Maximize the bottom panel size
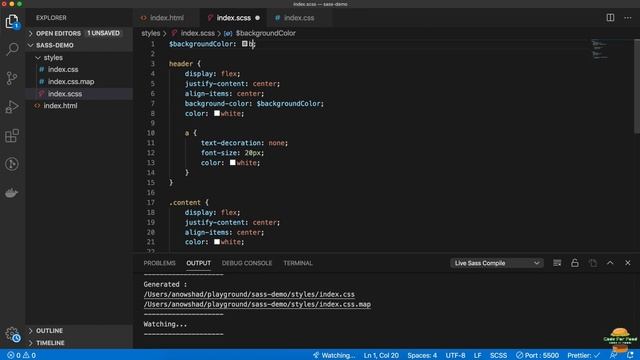 (x=610, y=263)
